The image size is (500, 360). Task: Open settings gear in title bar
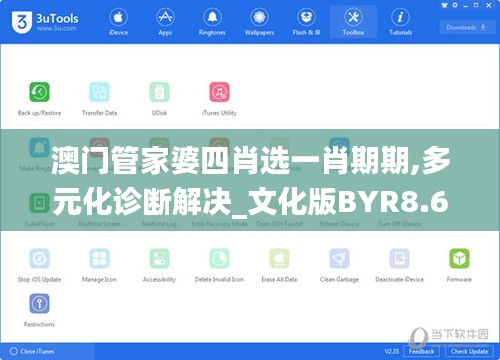click(455, 5)
